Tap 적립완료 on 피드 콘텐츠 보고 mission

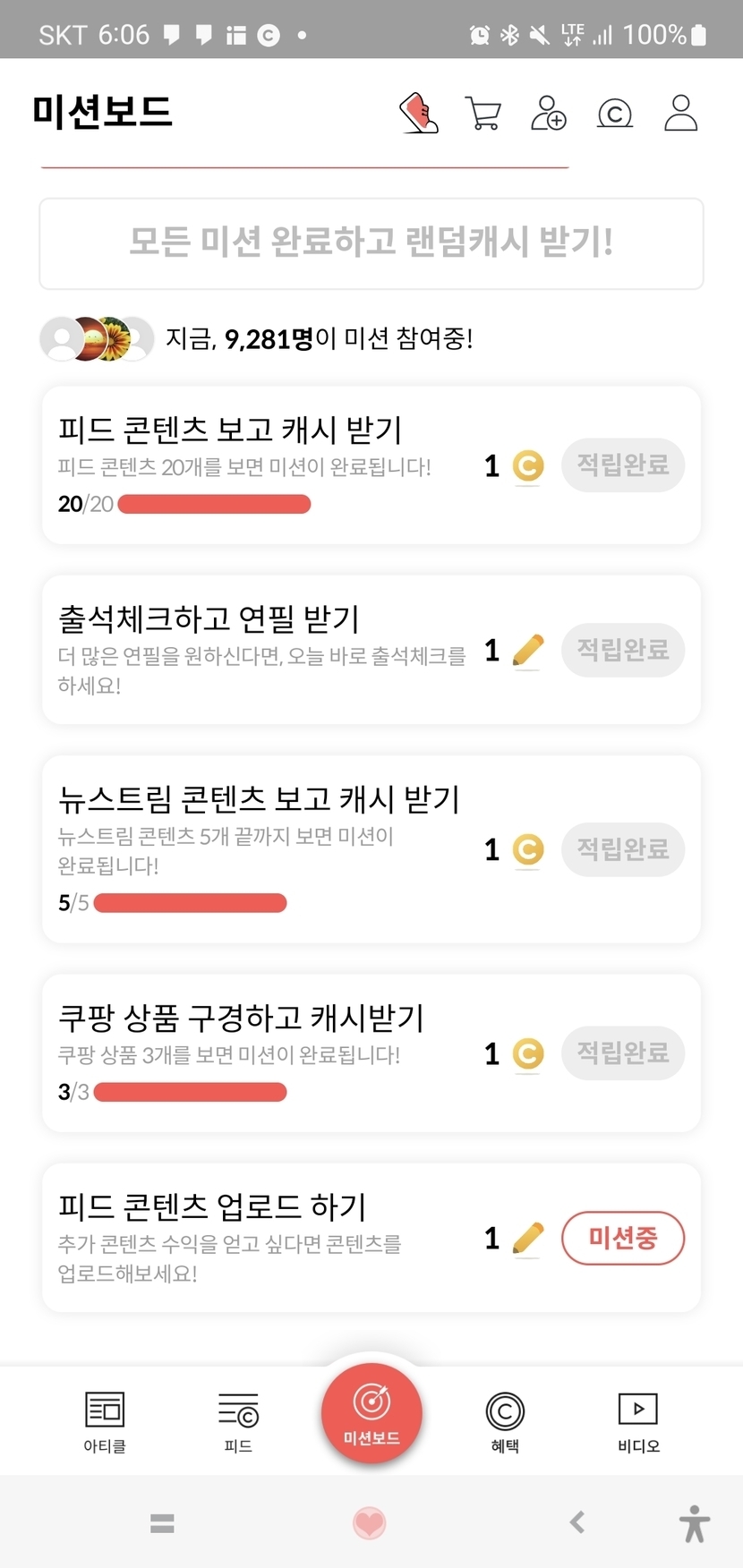pyautogui.click(x=623, y=465)
